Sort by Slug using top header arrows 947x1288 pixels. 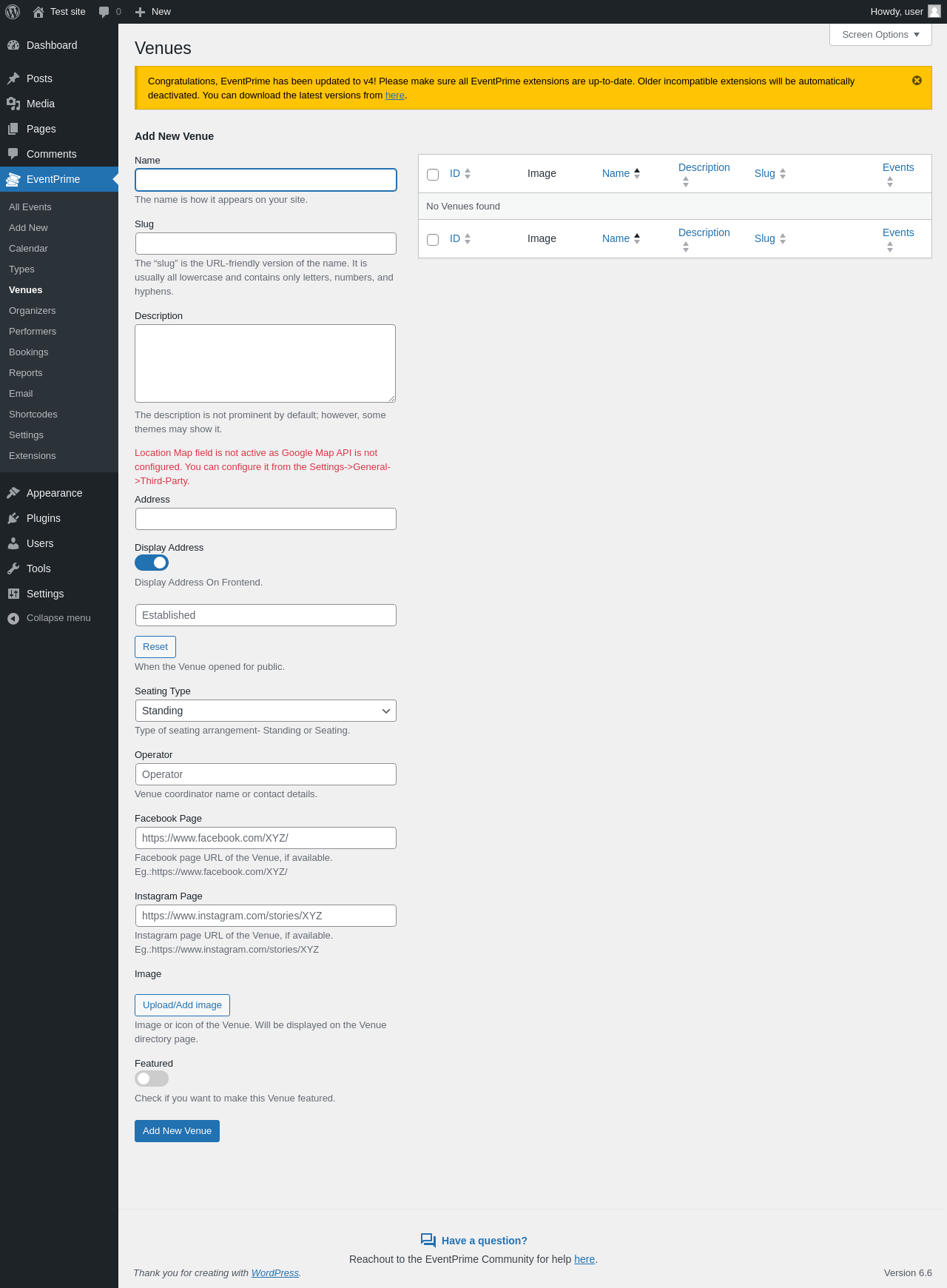[x=783, y=174]
